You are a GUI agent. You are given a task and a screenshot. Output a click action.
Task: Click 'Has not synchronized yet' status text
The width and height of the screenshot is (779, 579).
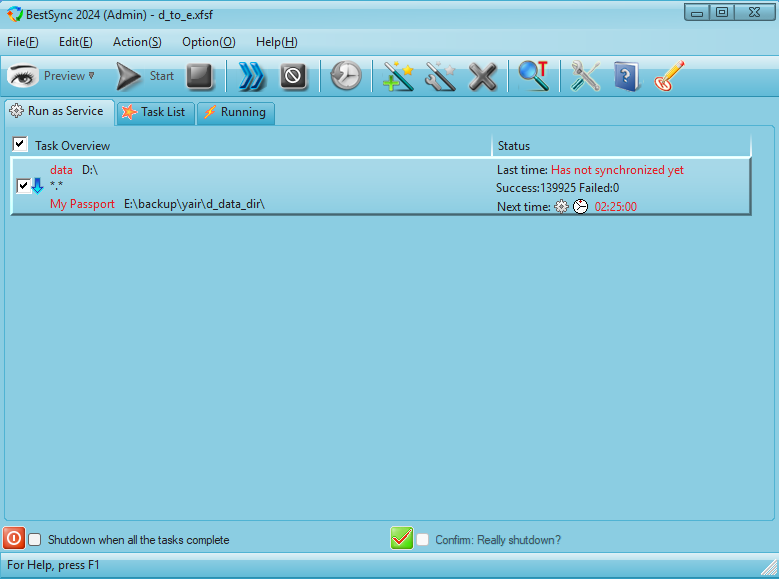[x=617, y=170]
